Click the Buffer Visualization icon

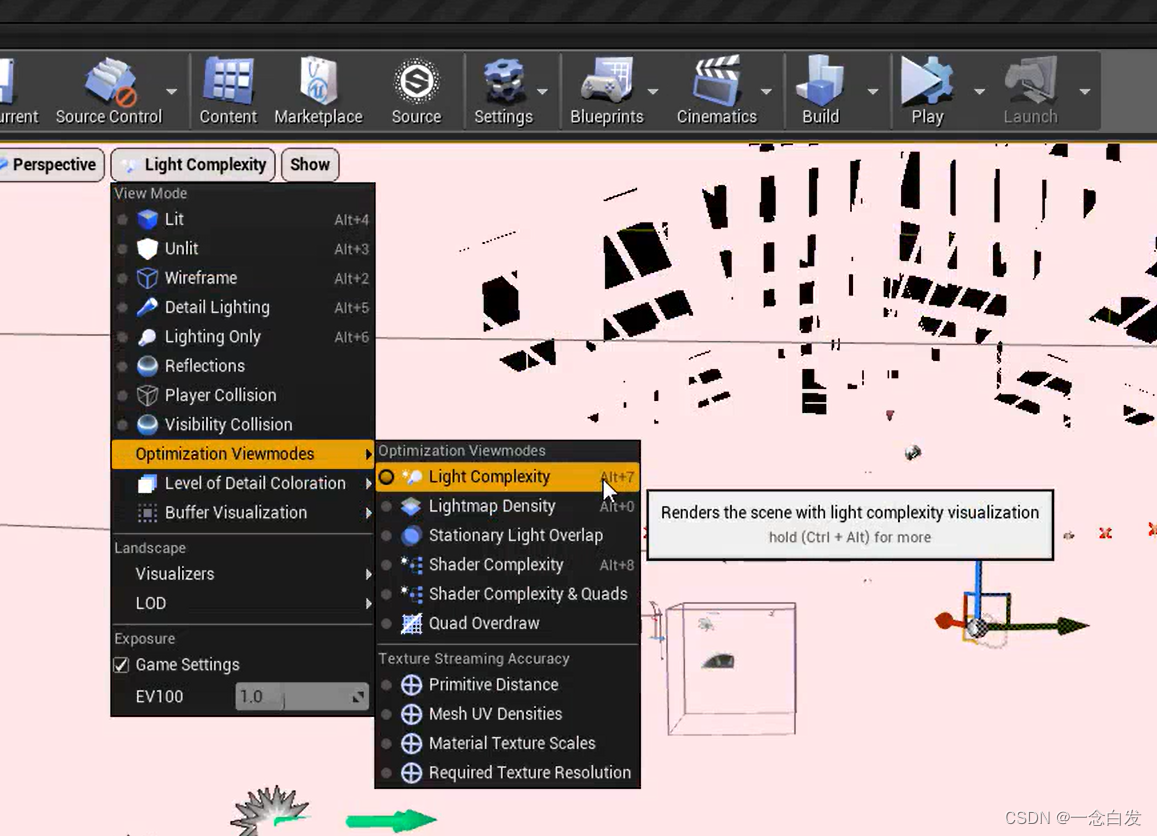pyautogui.click(x=148, y=513)
